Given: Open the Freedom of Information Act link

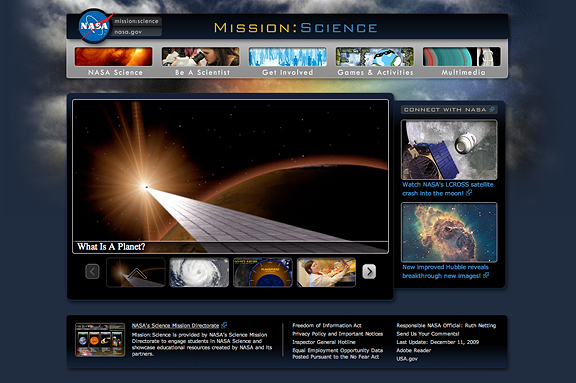Looking at the screenshot, I should point(327,325).
